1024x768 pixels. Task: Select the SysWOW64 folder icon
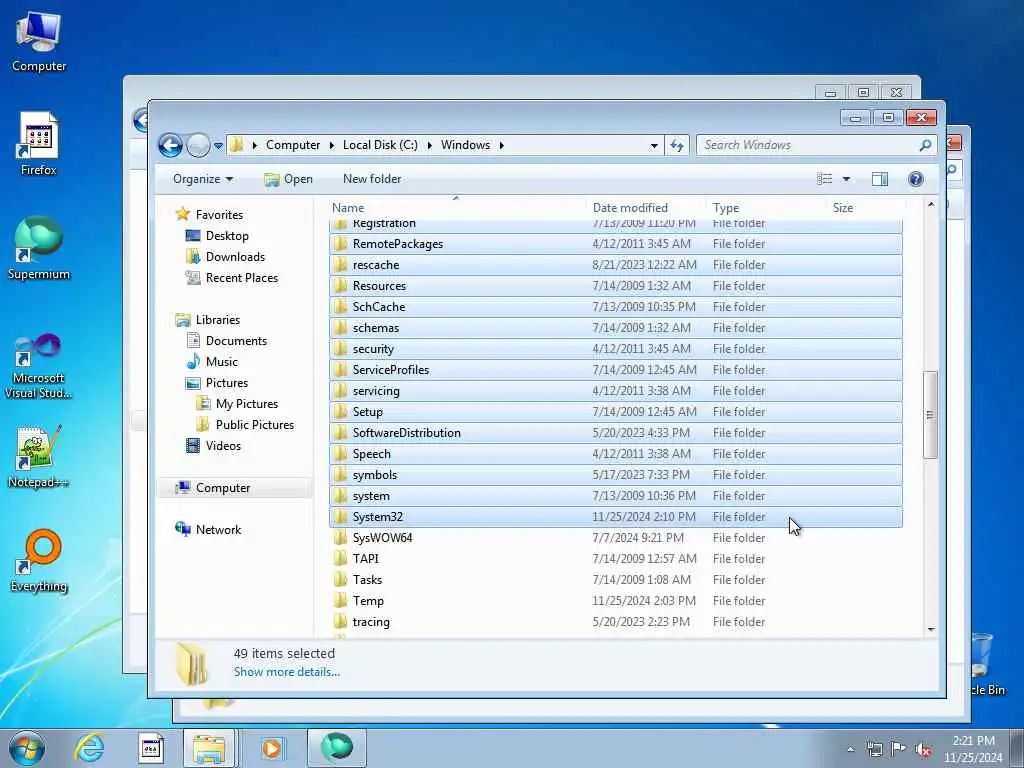(340, 538)
